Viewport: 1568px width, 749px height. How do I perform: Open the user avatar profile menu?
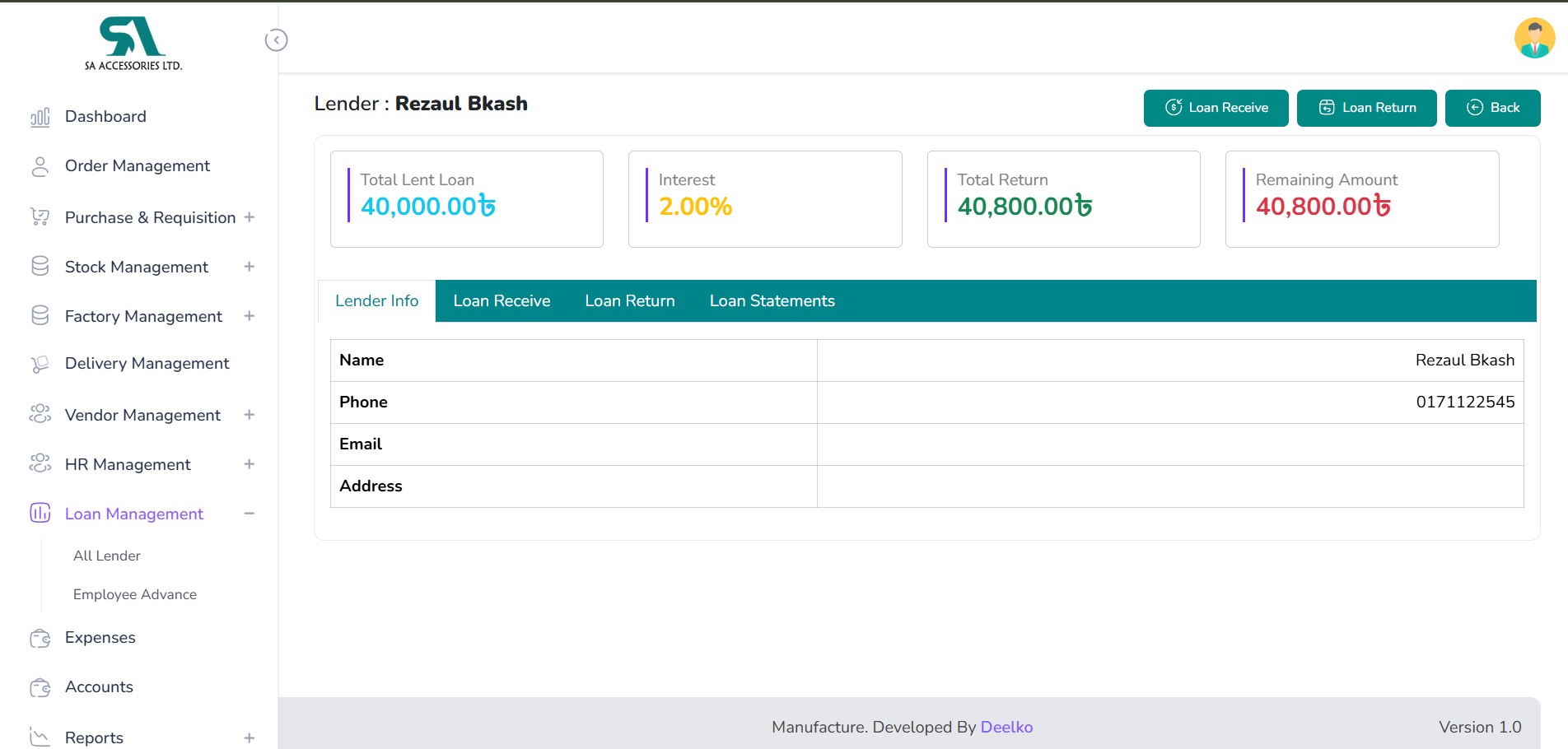coord(1533,39)
